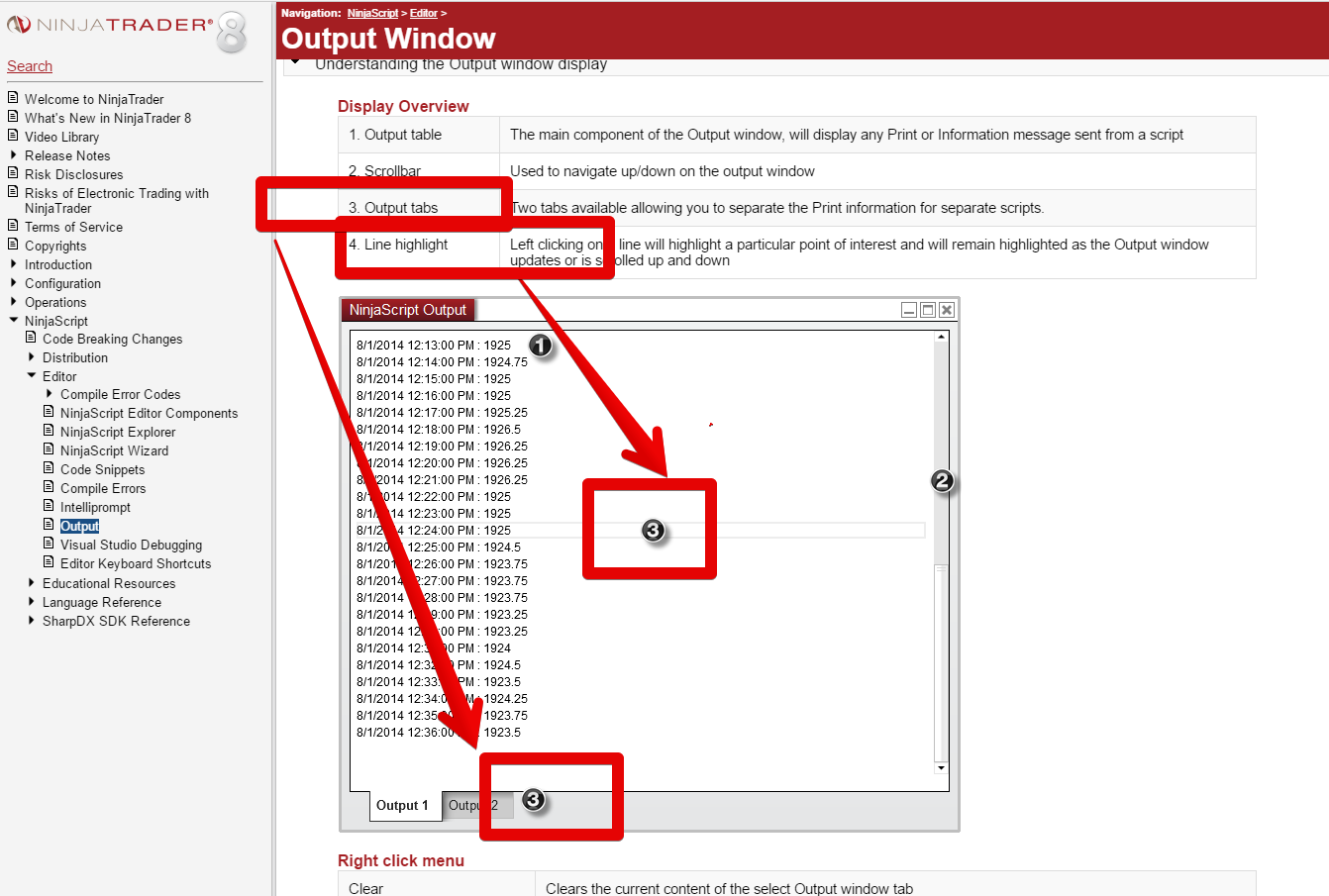1329x896 pixels.
Task: Follow the NinjaScript breadcrumb link
Action: point(372,13)
